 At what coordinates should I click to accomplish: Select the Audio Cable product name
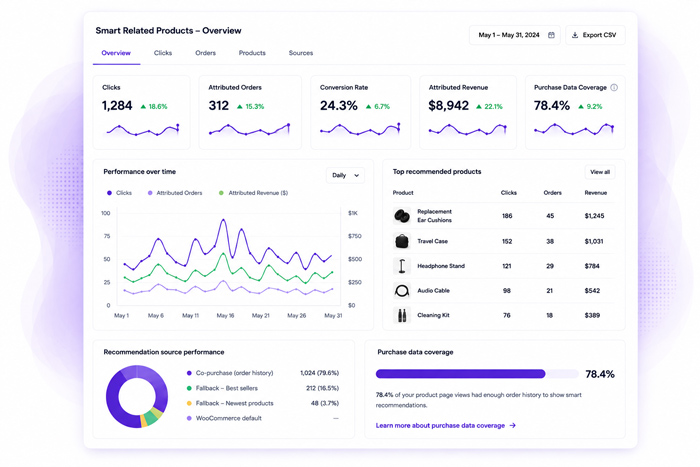[433, 291]
